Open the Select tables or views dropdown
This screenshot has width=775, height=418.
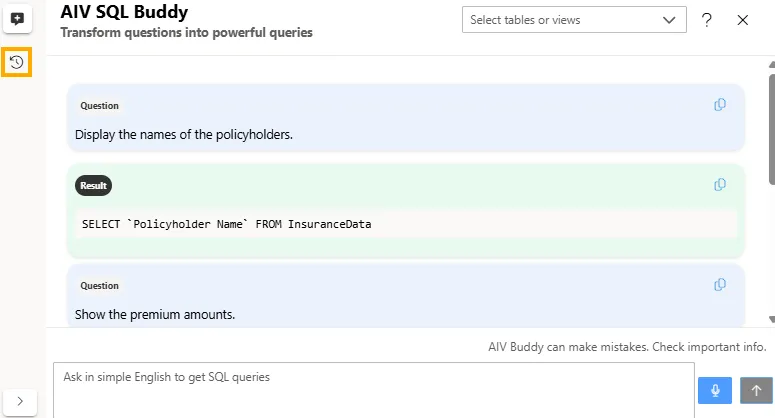(x=573, y=20)
